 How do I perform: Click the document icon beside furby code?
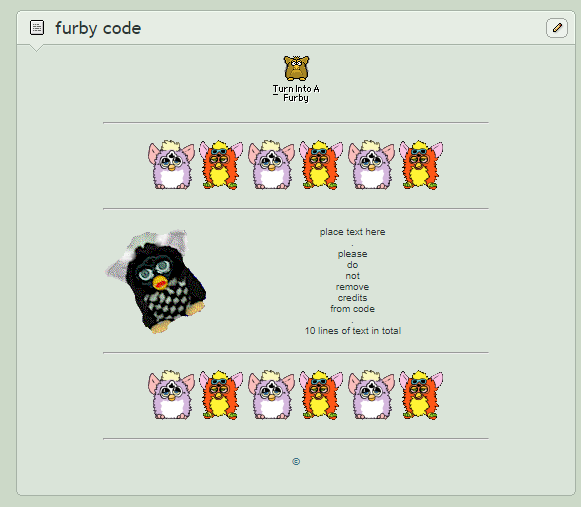point(37,28)
